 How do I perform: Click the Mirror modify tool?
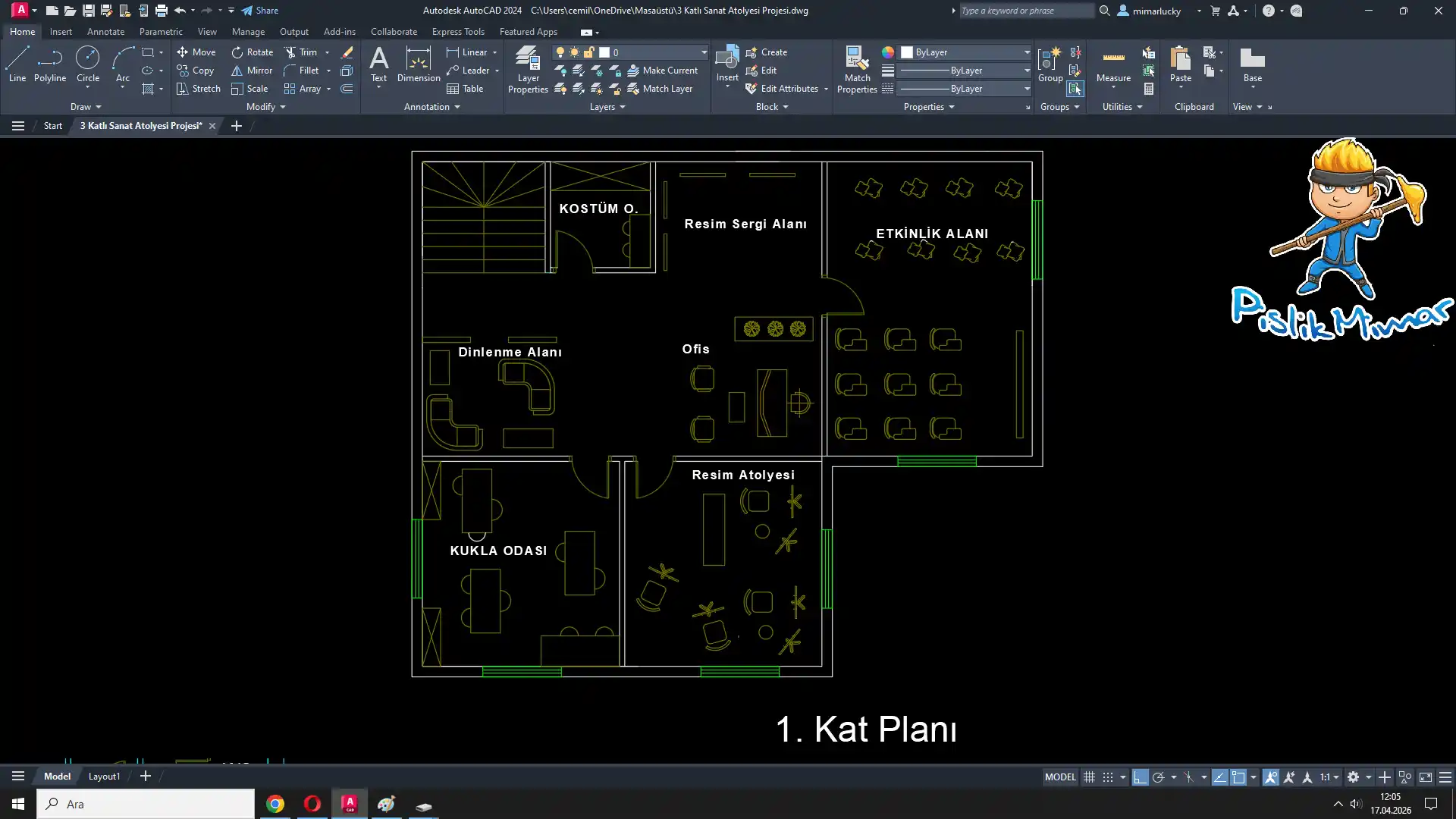pyautogui.click(x=251, y=71)
